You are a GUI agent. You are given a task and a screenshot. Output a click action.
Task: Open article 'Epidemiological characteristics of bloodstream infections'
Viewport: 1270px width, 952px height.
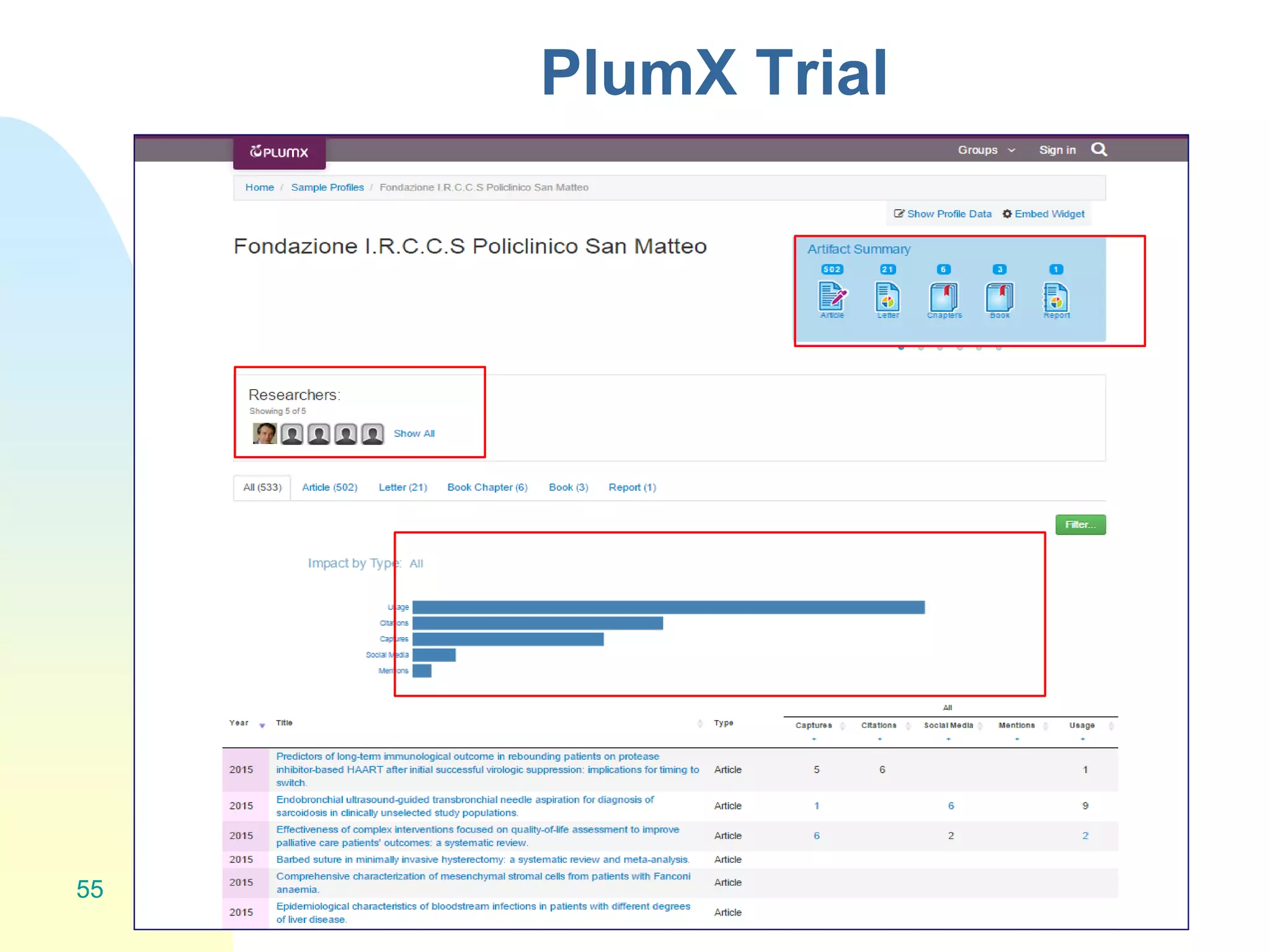coord(483,912)
